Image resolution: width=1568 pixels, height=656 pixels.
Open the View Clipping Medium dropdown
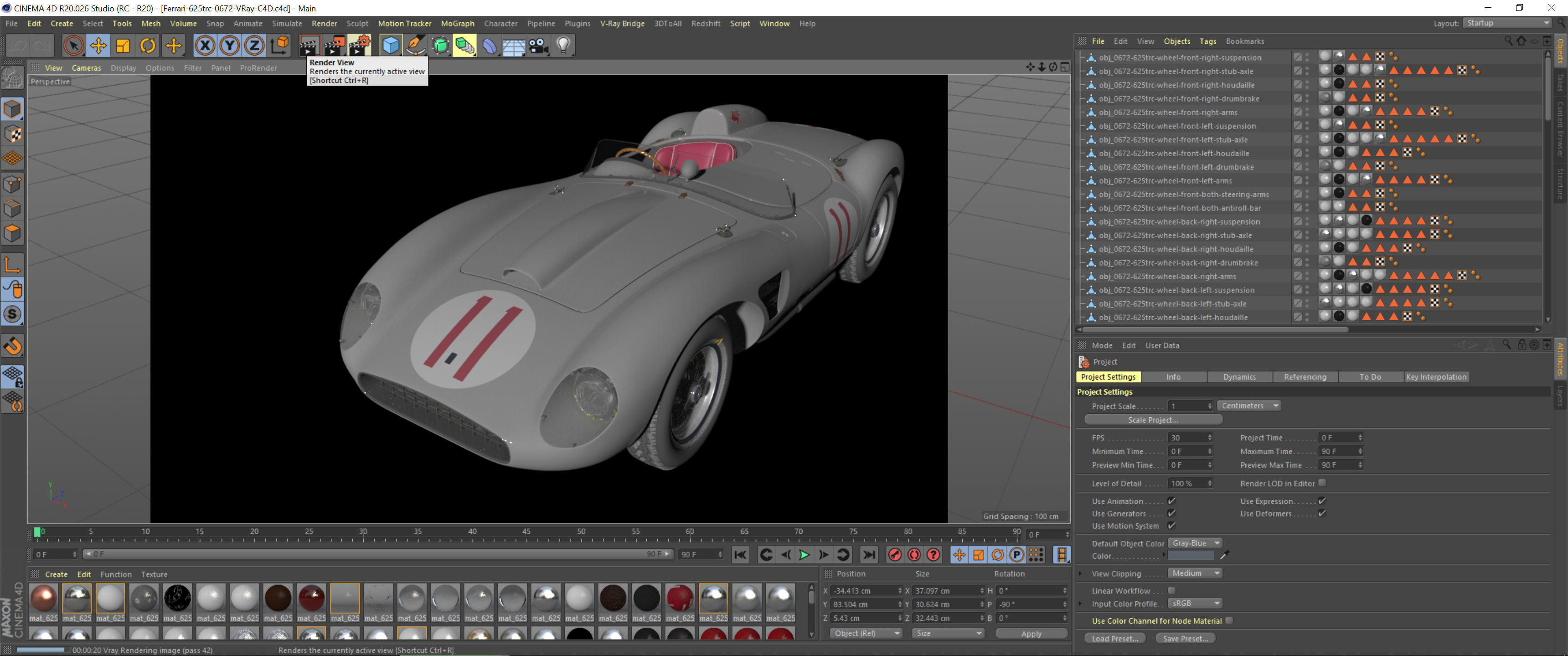pos(1196,573)
